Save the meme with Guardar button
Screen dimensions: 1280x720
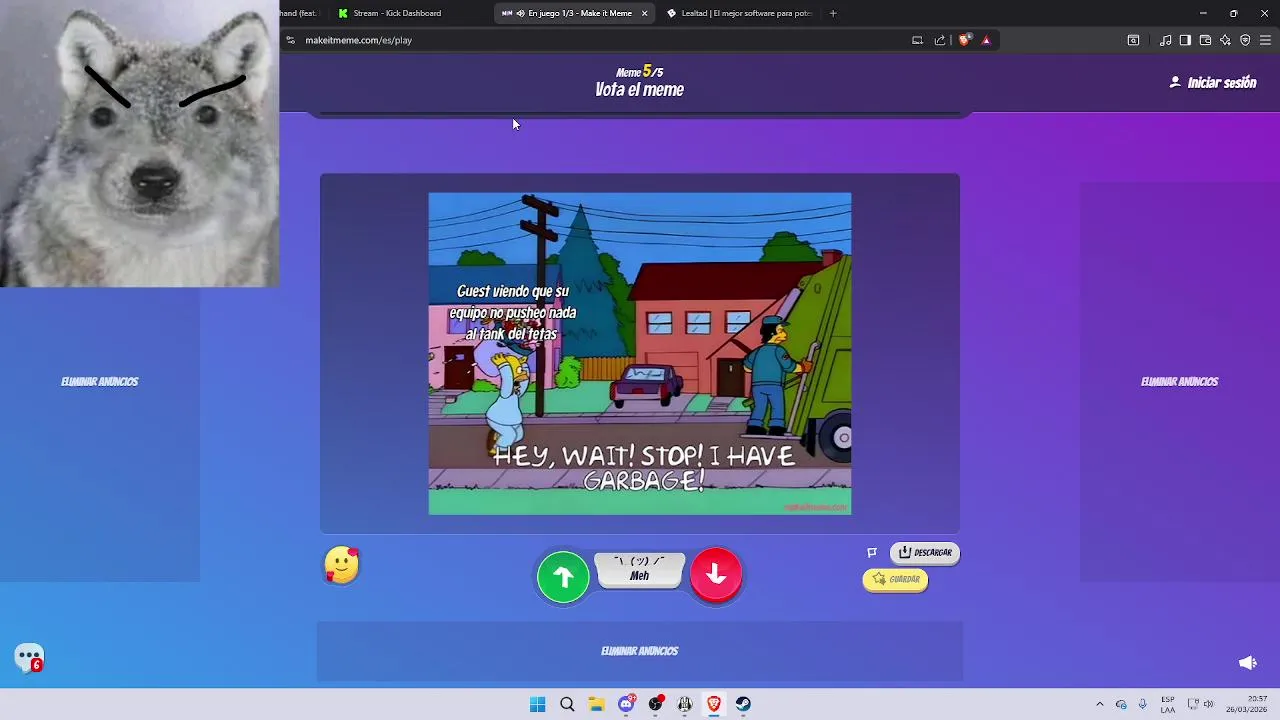(895, 579)
